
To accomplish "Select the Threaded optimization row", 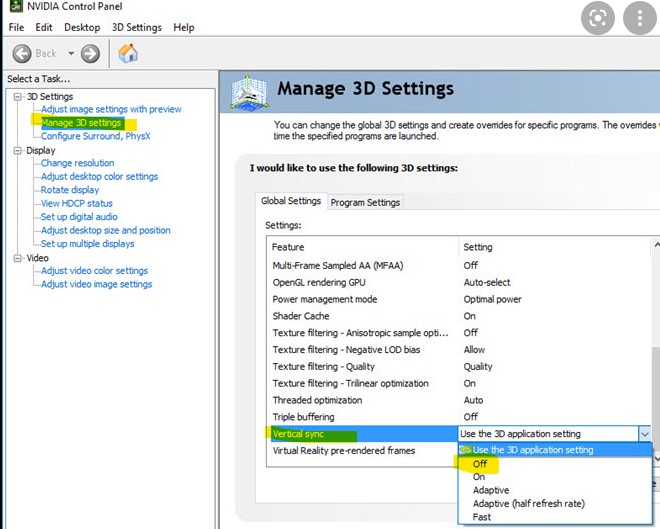I will [459, 400].
